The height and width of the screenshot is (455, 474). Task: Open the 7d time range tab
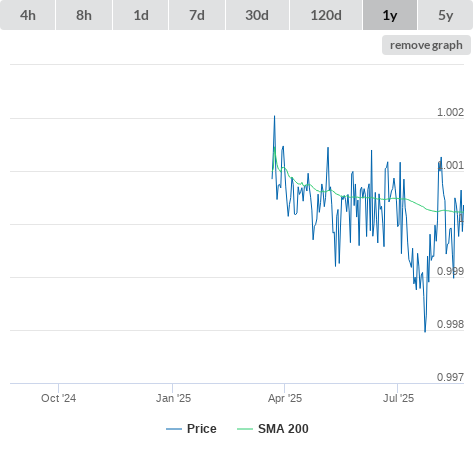[197, 15]
